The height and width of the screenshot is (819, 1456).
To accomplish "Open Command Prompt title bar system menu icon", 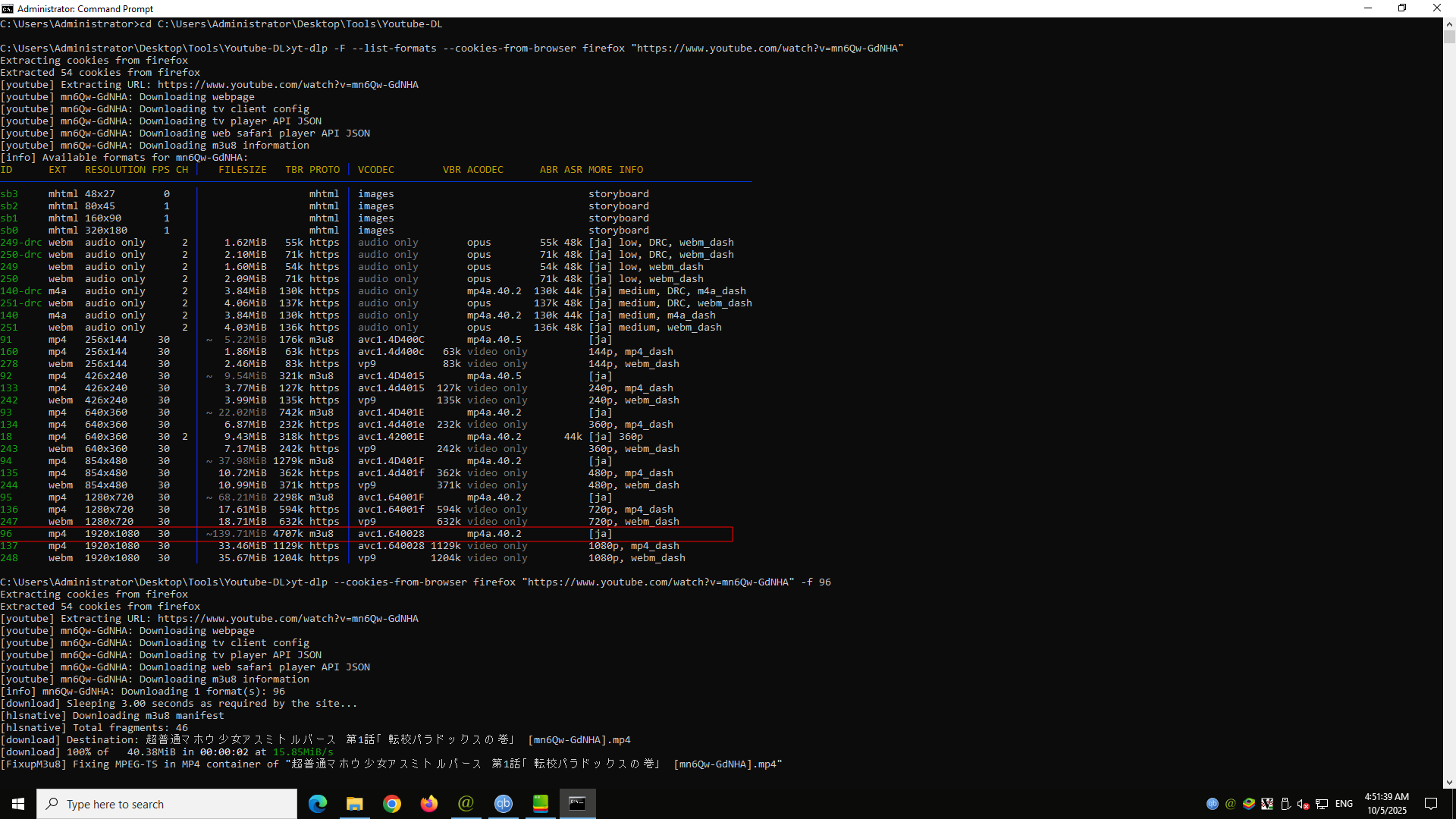I will (8, 8).
